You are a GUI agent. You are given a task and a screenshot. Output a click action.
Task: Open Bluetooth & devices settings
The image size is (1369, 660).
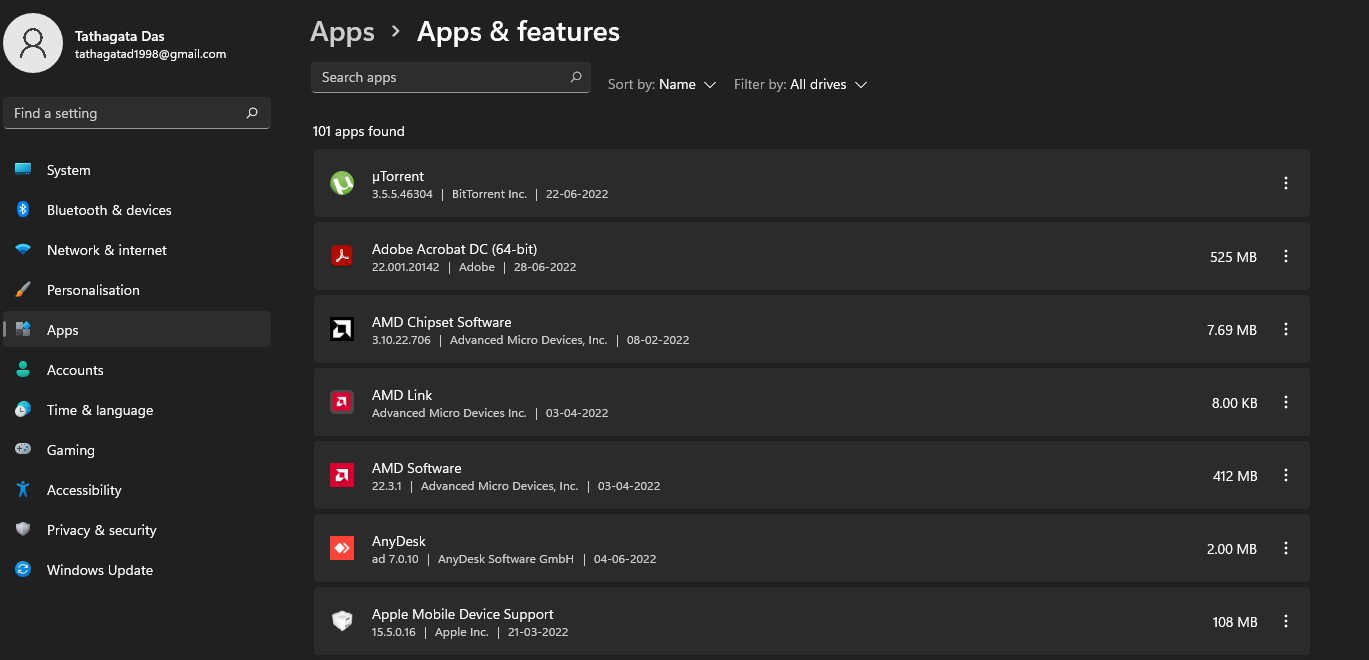(x=137, y=210)
